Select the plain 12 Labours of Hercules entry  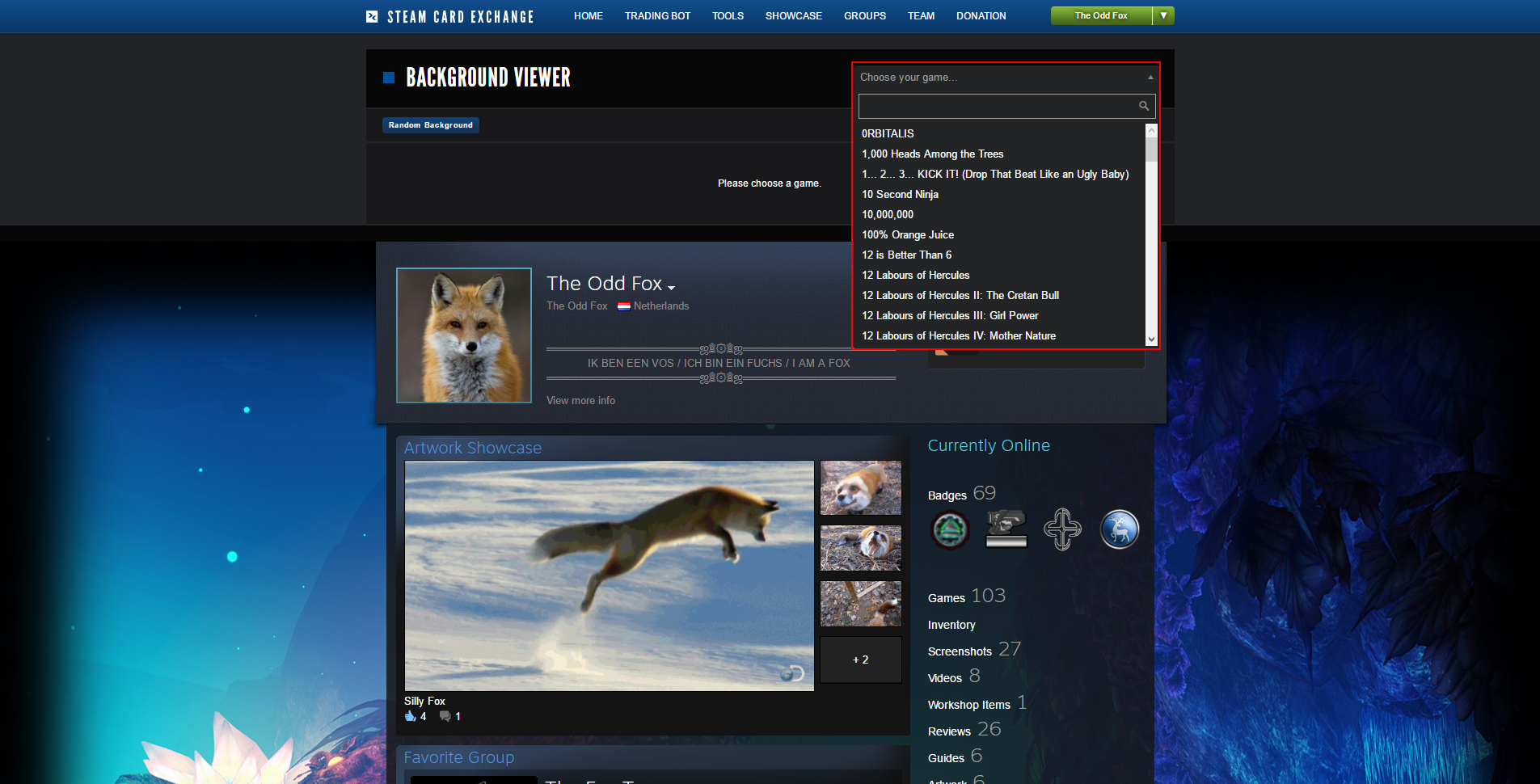[x=1002, y=275]
